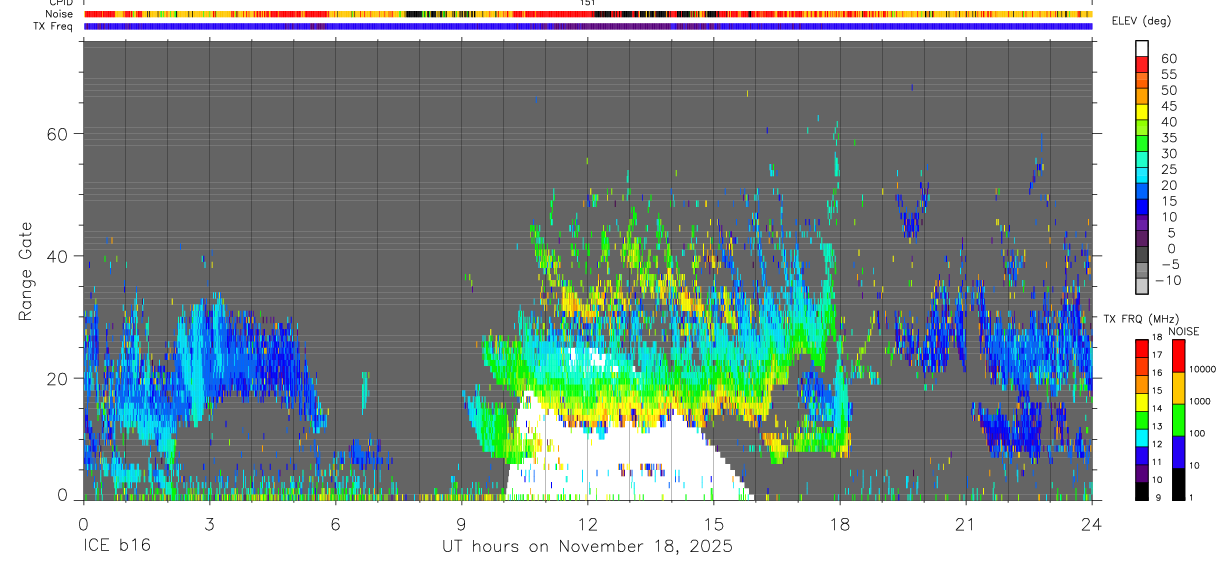Screen dimensions: 1228x567
Task: Click the 24 tick on the UT hours axis
Action: 1092,523
